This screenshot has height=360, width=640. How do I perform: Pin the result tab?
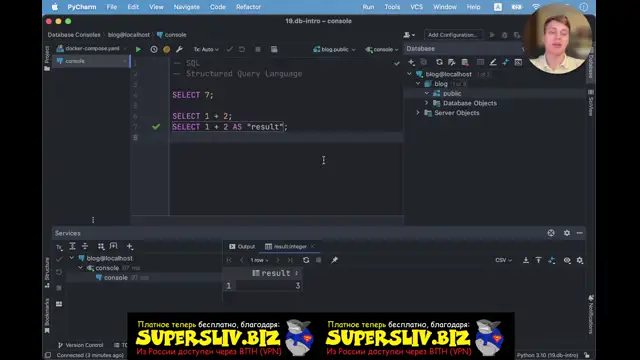334,260
